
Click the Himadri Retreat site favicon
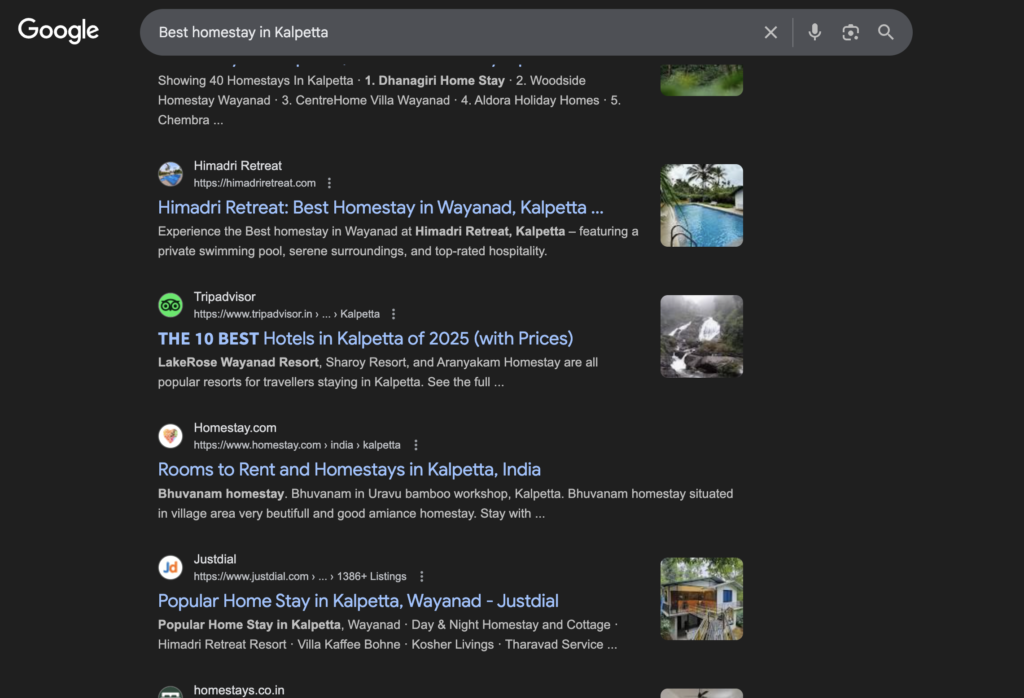click(x=171, y=174)
